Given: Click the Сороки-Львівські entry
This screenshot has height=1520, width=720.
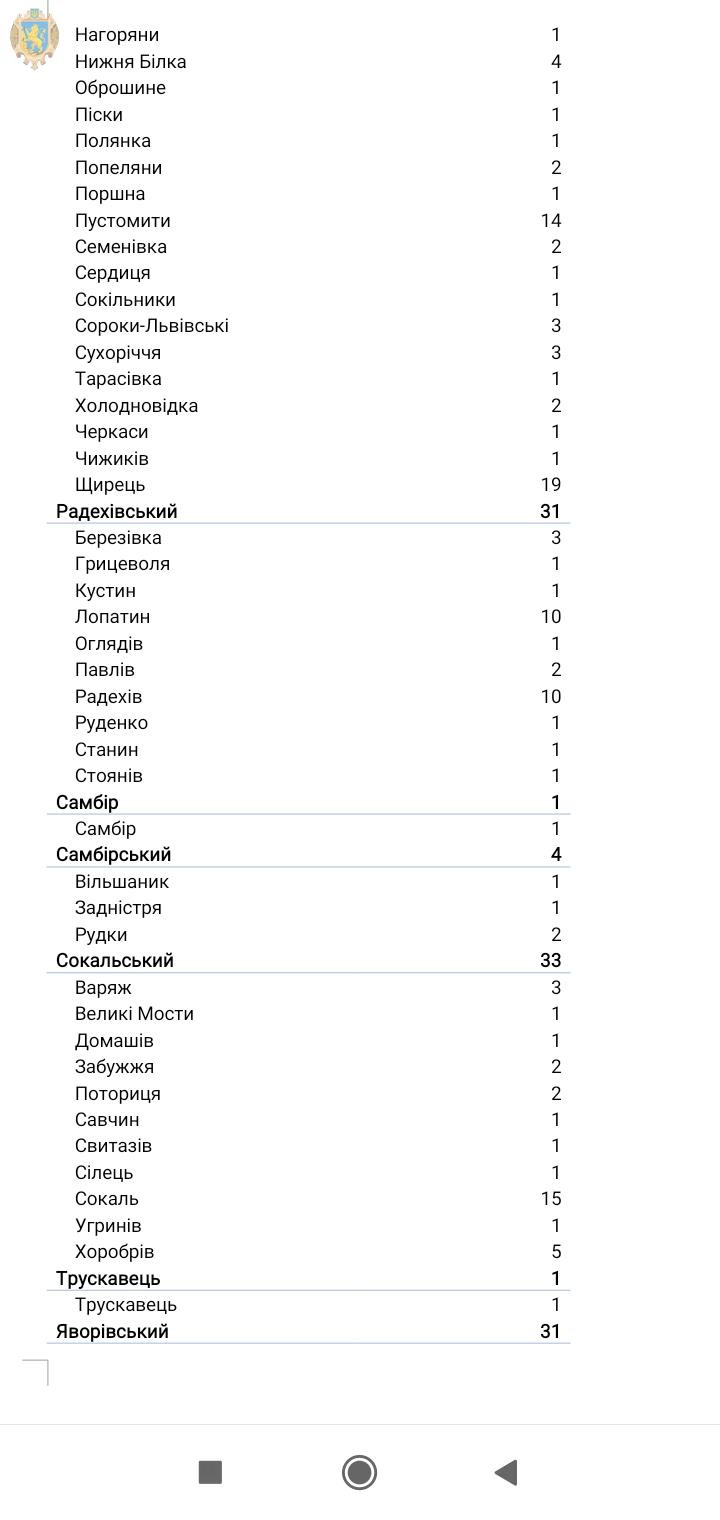Looking at the screenshot, I should 152,326.
